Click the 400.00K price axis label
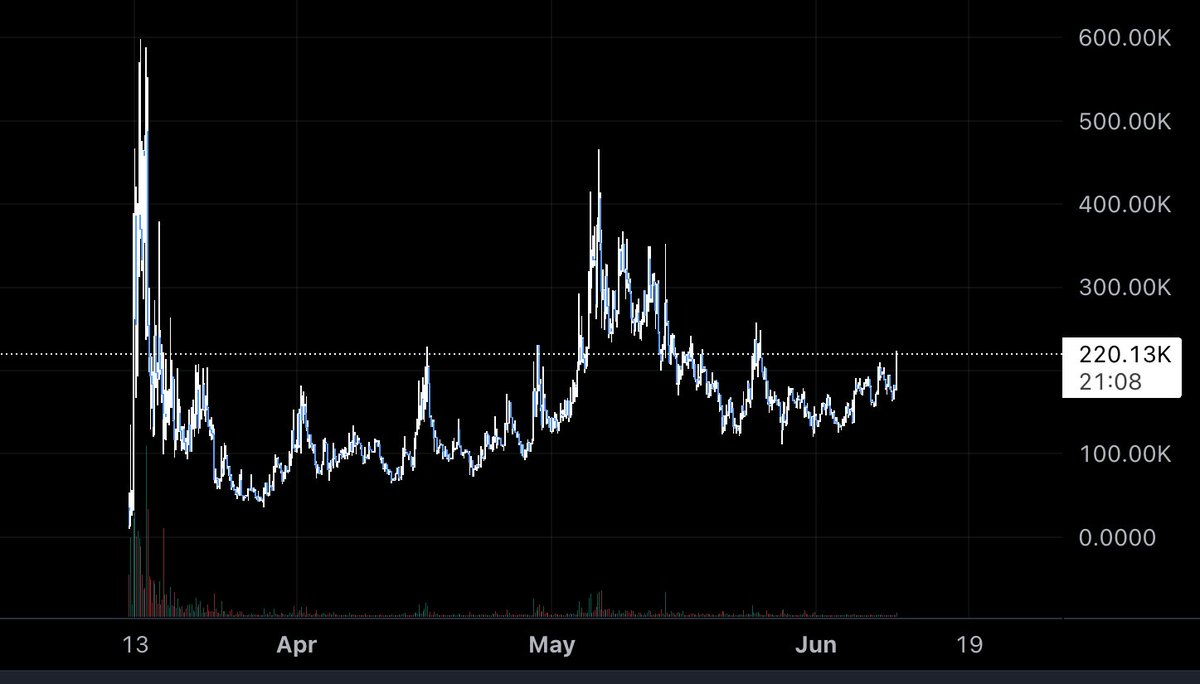This screenshot has height=684, width=1200. coord(1125,205)
